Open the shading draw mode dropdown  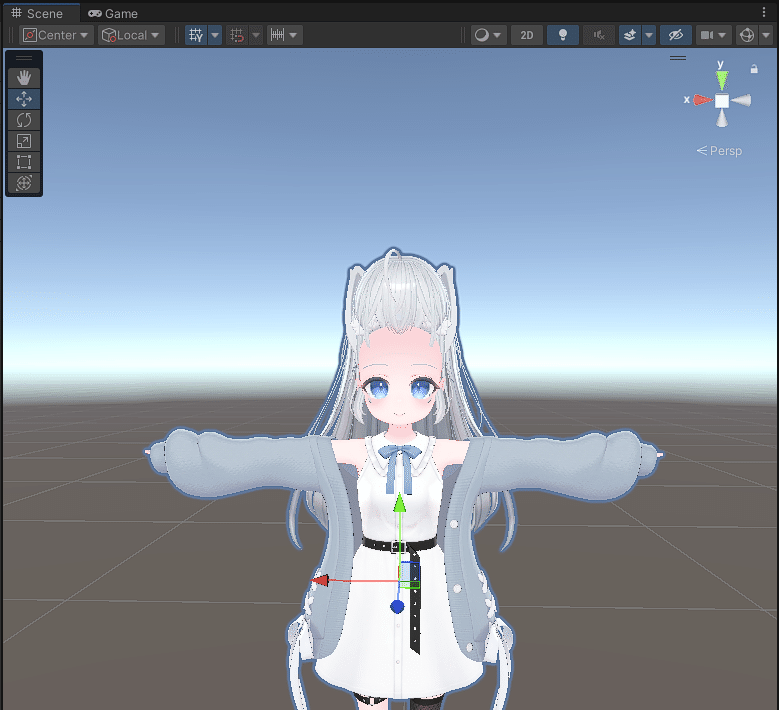point(488,35)
